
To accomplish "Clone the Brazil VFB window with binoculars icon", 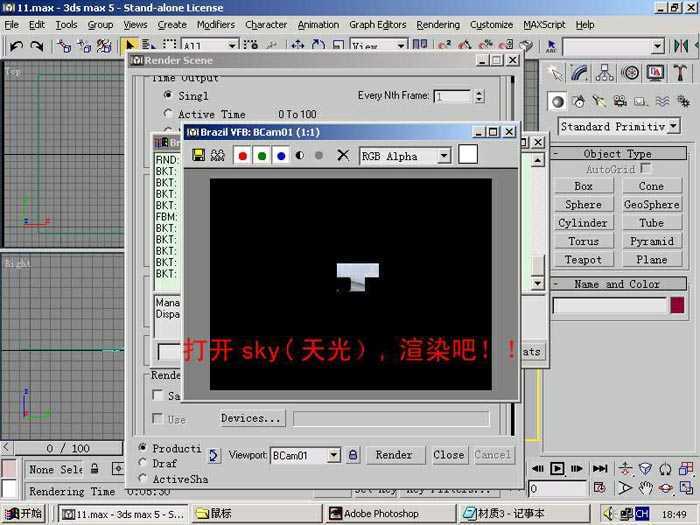I will [217, 155].
